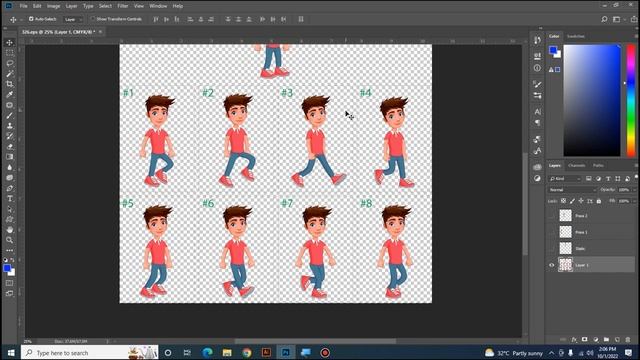This screenshot has height=360, width=640.
Task: Select the Rectangular Marquee tool
Action: 9,53
